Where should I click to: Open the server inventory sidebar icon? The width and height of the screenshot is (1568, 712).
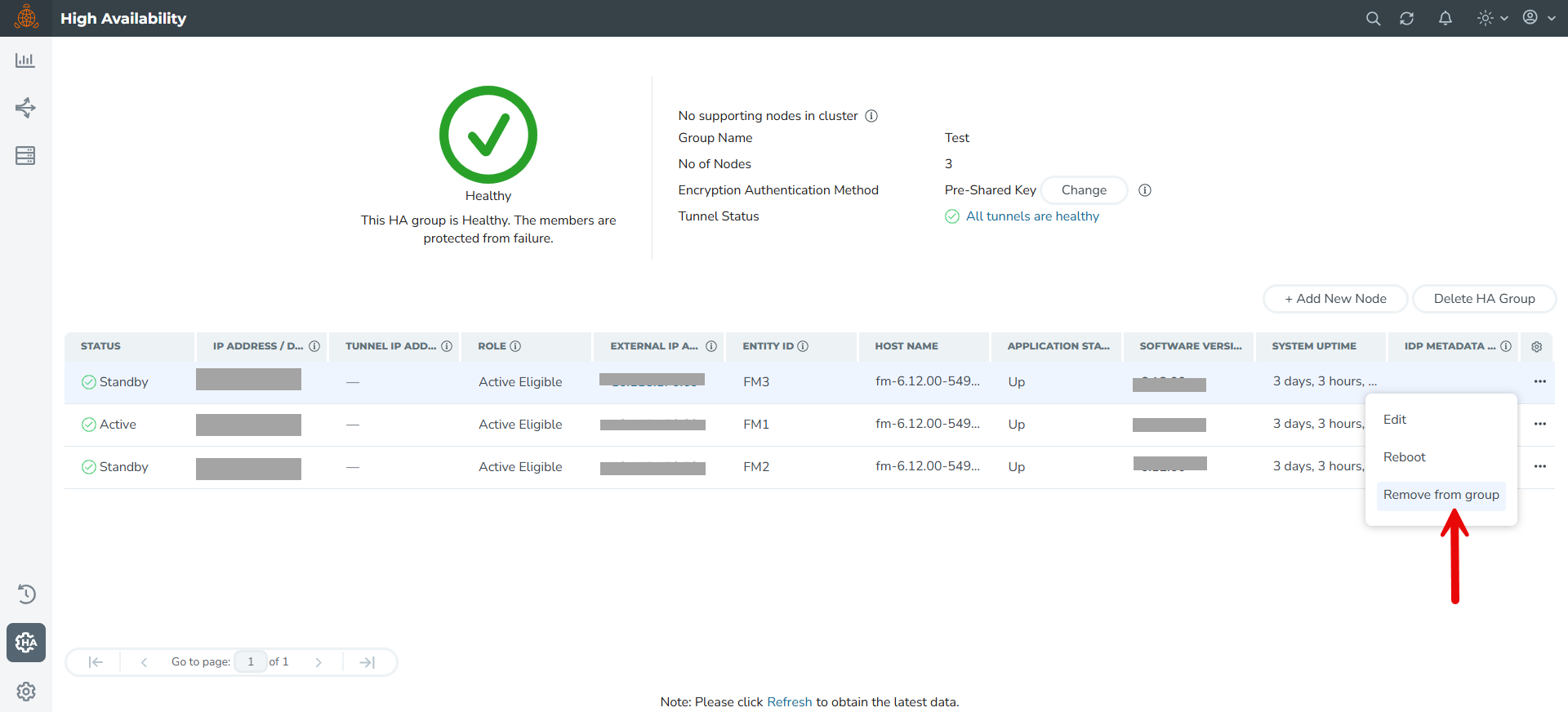point(25,156)
